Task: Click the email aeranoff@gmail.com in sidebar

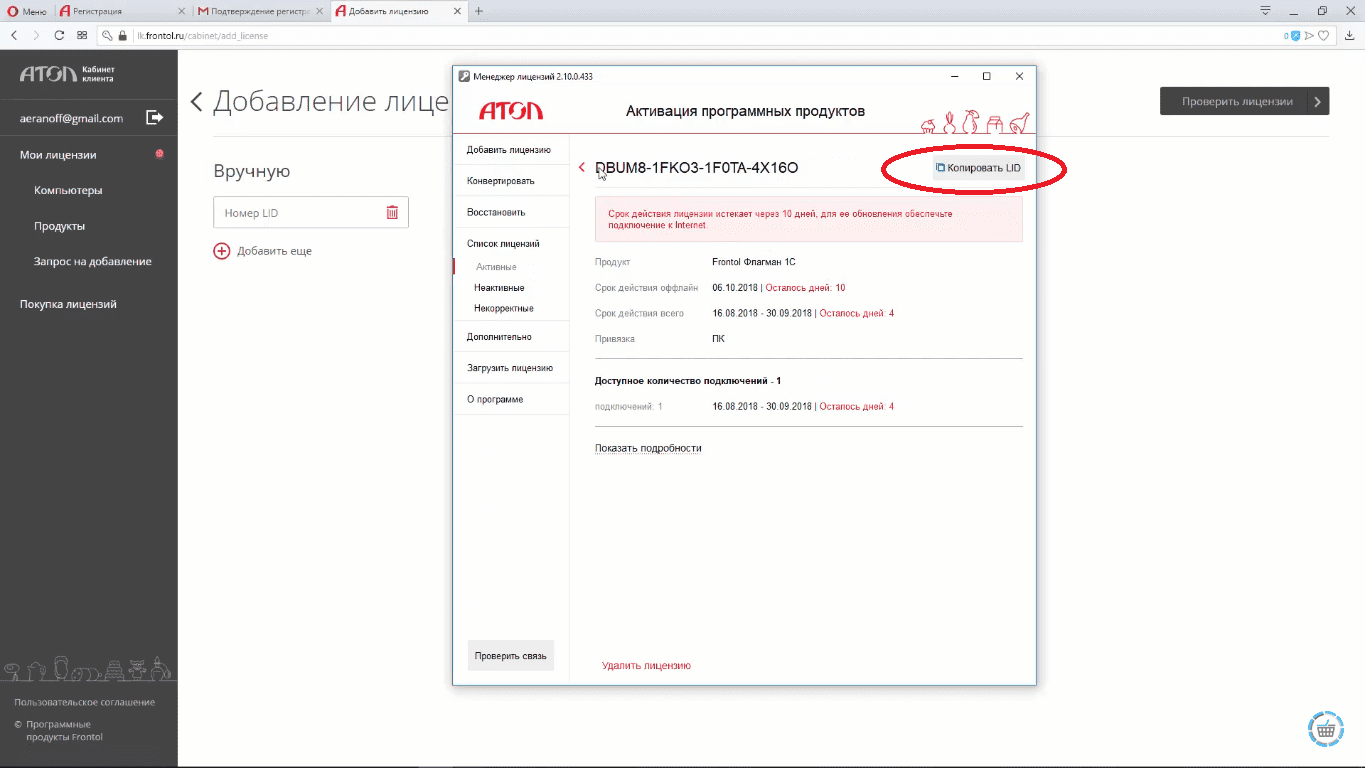Action: click(71, 118)
